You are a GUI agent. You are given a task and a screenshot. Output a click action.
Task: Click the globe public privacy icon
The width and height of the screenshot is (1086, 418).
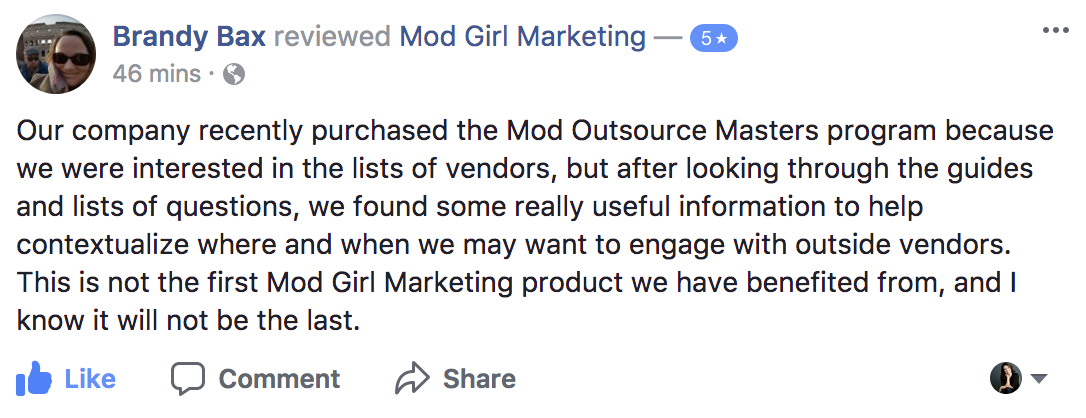[235, 74]
